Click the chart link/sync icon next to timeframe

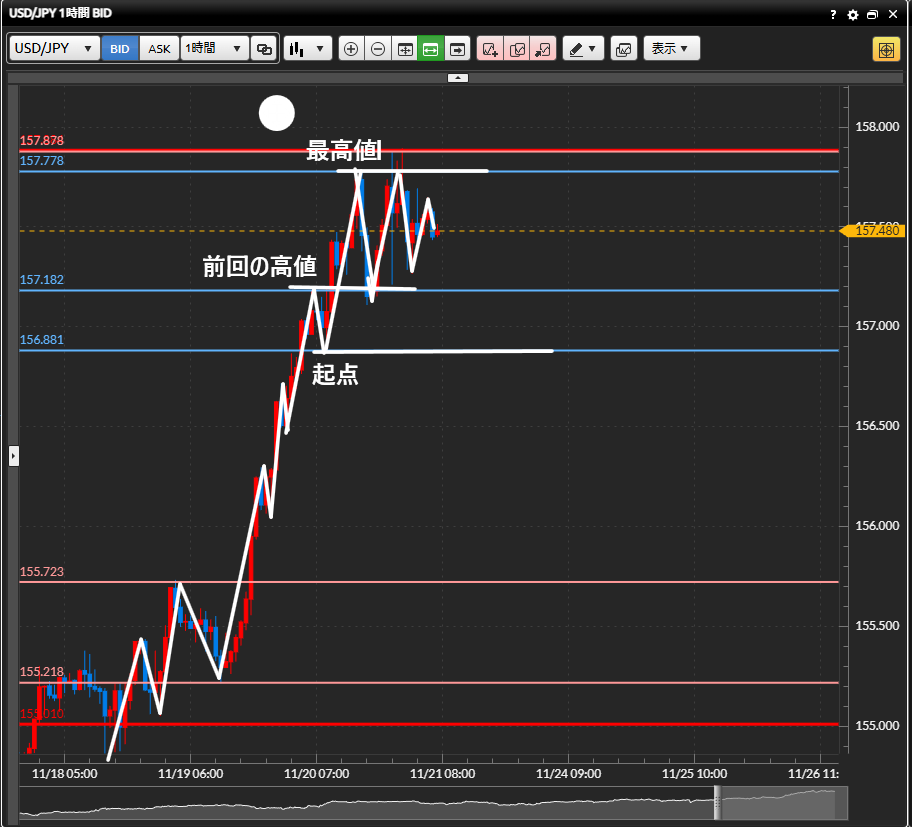pyautogui.click(x=264, y=48)
